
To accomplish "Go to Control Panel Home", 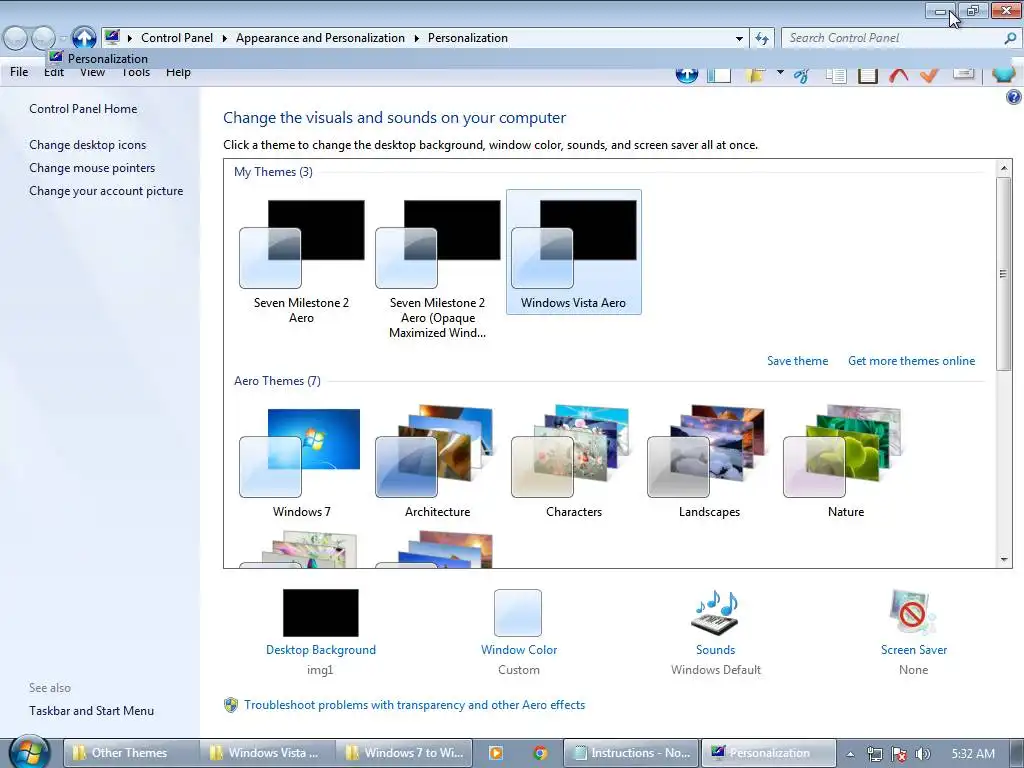I will [83, 108].
